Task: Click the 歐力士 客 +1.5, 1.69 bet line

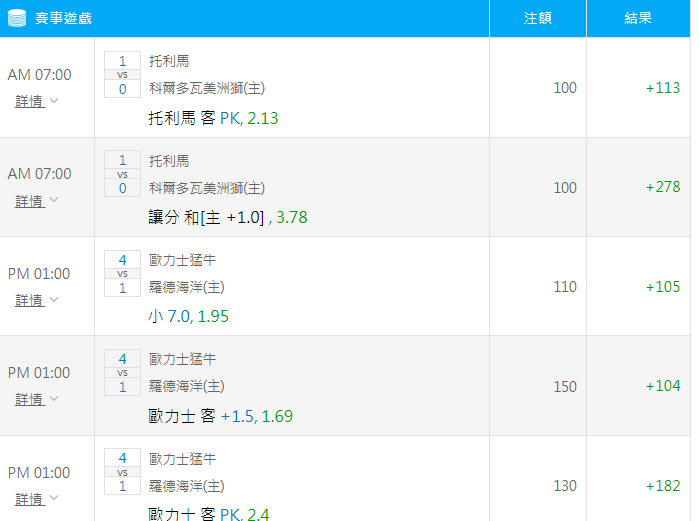Action: pyautogui.click(x=221, y=416)
